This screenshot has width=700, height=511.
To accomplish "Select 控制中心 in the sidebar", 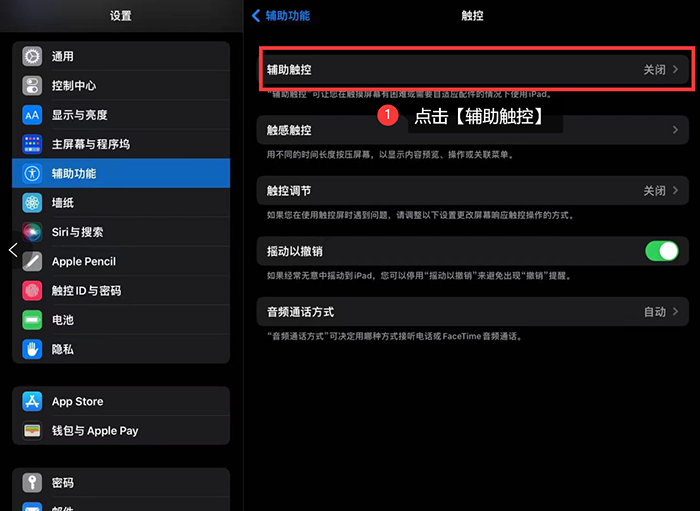I will coord(121,86).
